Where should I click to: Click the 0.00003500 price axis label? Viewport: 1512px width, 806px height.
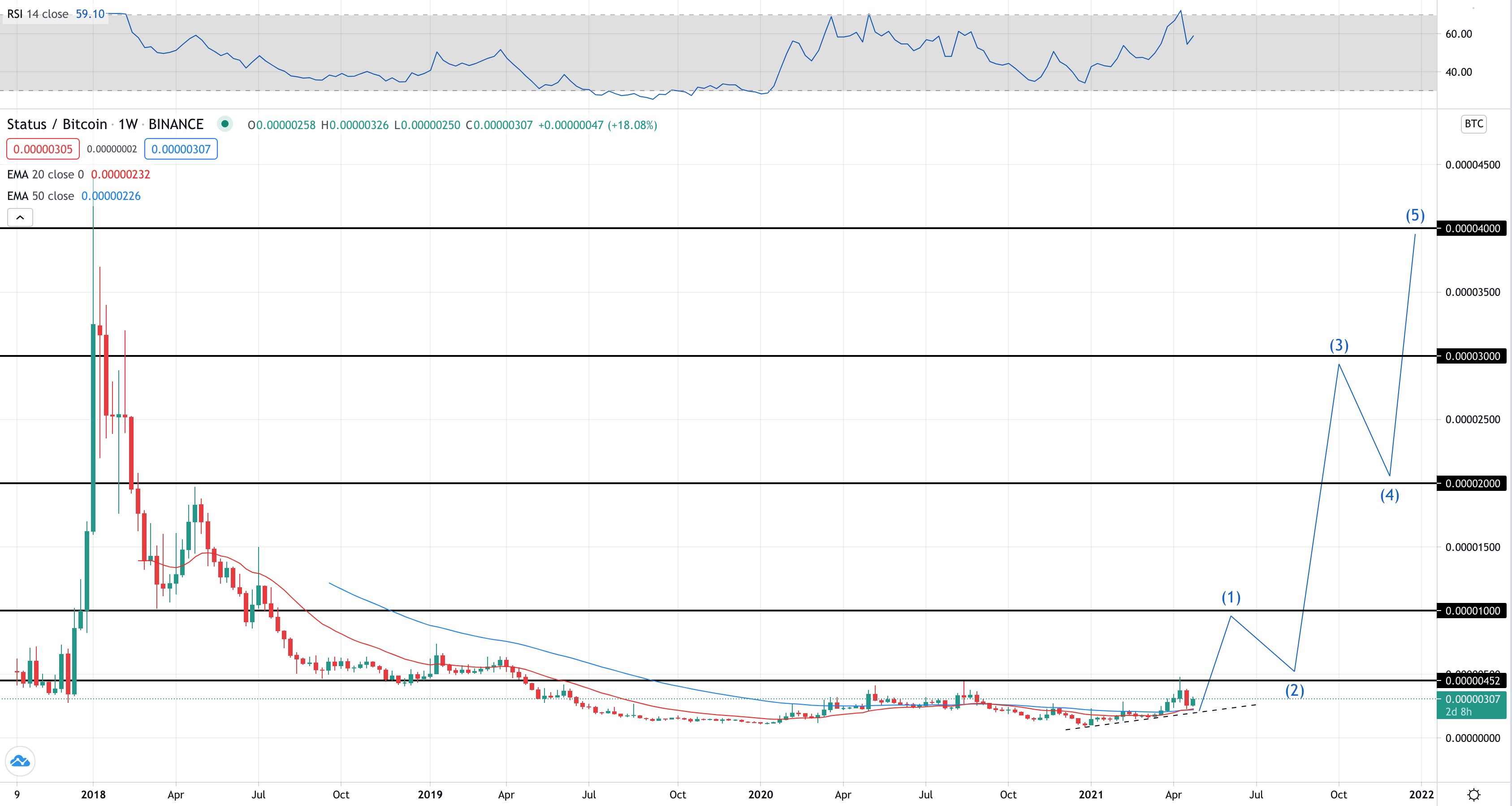[x=1473, y=292]
